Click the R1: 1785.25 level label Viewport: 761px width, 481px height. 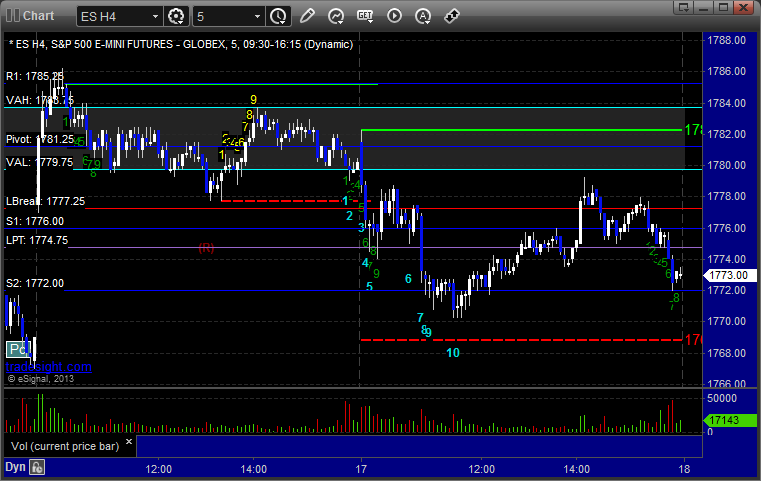(x=35, y=76)
